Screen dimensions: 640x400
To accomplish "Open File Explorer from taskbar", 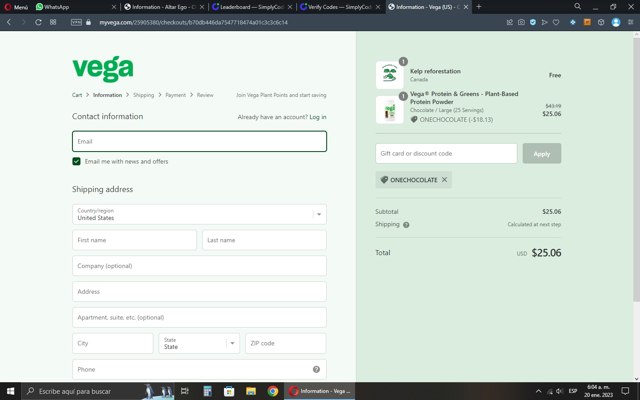I will tap(251, 391).
